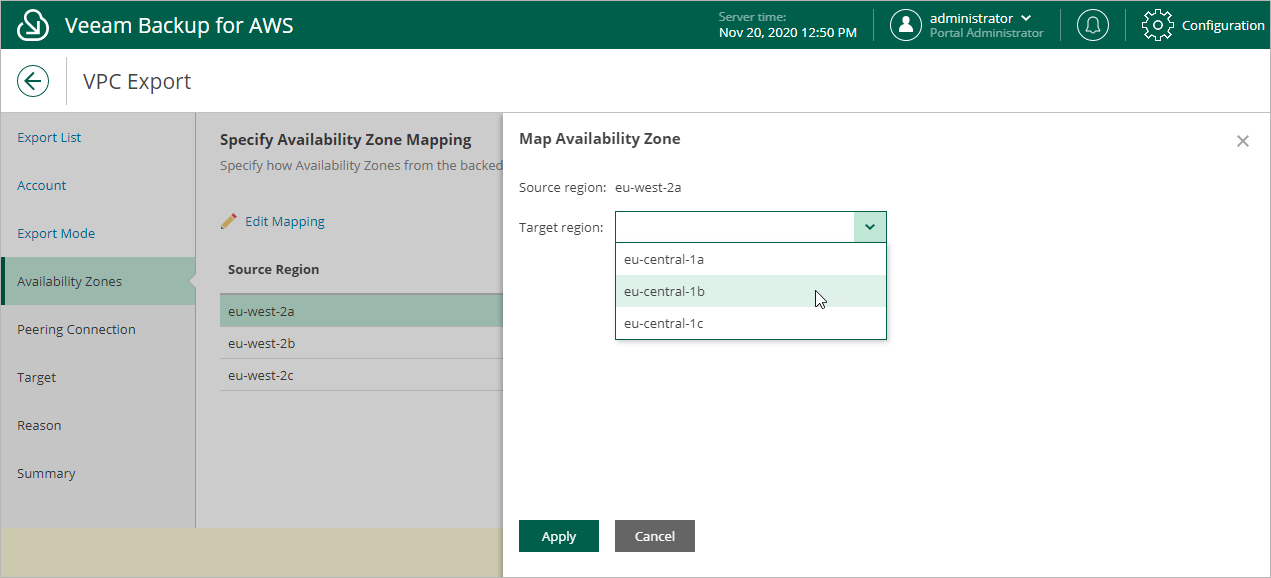
Task: Go to the Target step
Action: coord(37,377)
